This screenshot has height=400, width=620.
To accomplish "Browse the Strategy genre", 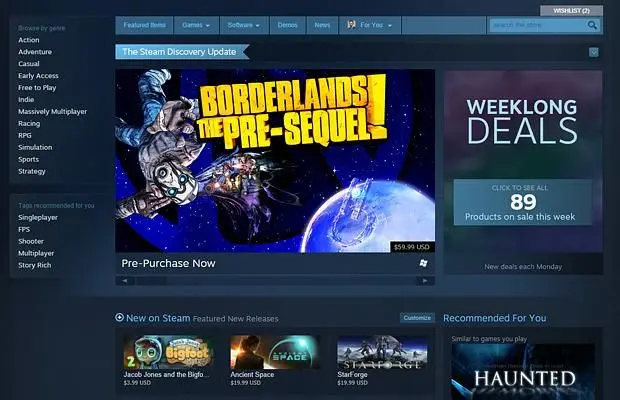I will tap(32, 171).
